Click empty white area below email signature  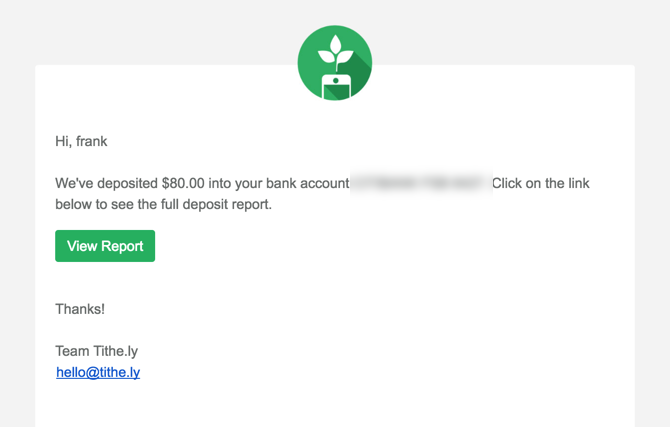[x=334, y=405]
